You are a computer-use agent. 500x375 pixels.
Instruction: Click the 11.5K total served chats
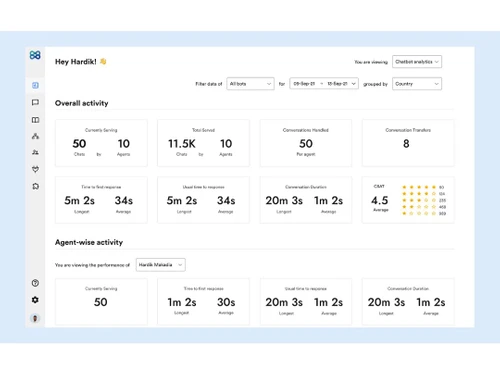pos(182,144)
